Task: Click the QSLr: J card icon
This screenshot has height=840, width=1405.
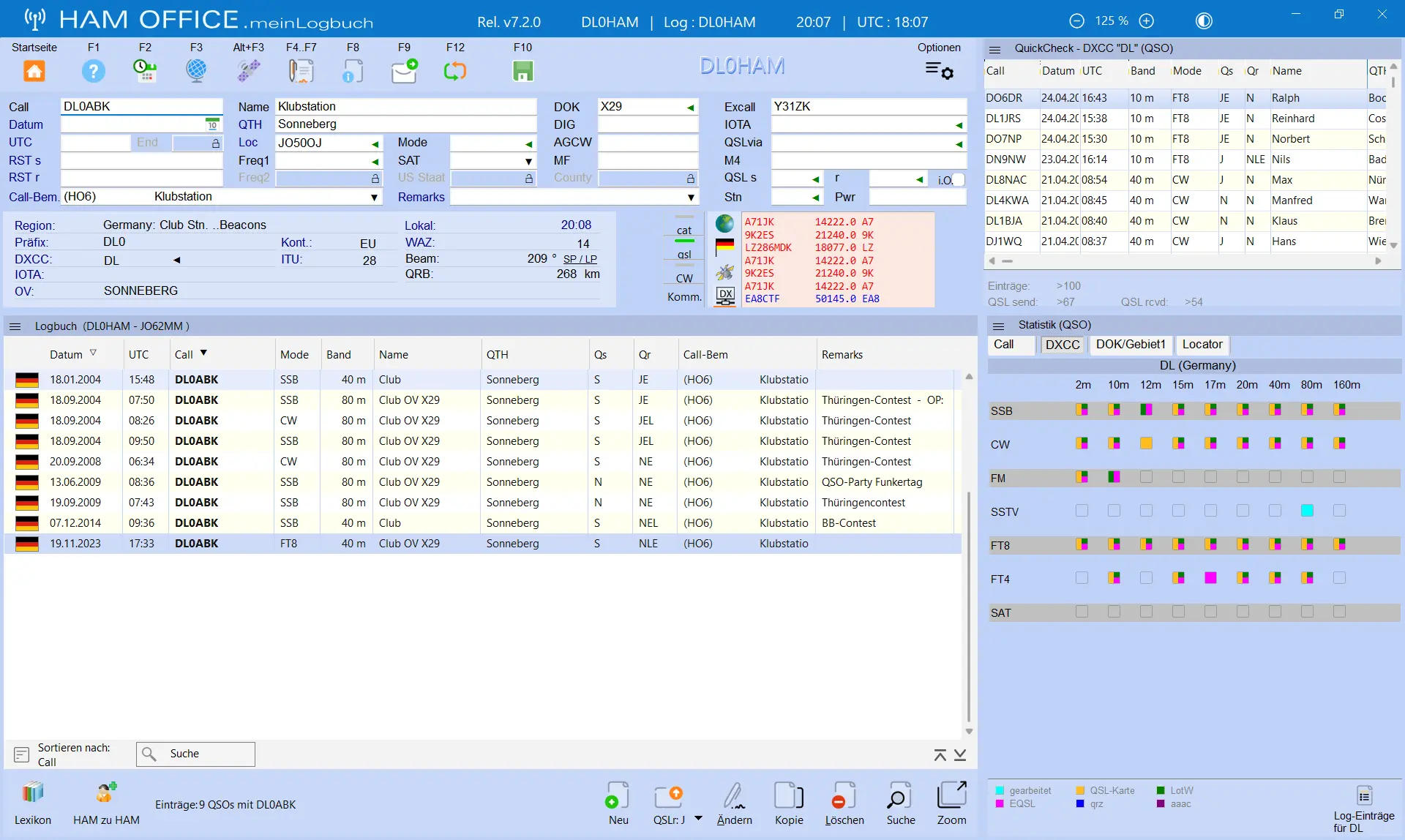Action: coord(669,796)
